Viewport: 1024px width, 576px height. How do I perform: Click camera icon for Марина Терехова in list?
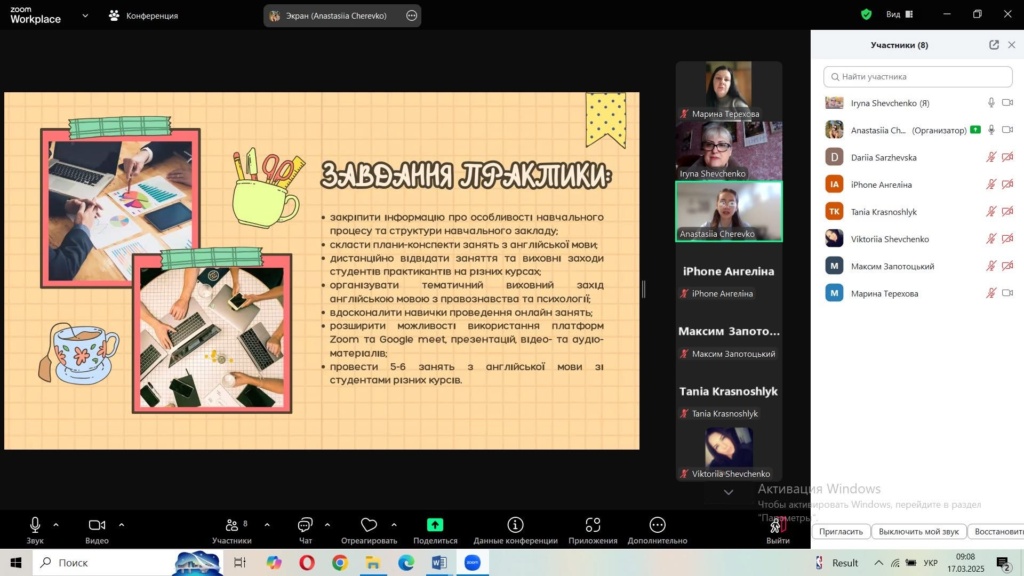(1008, 293)
